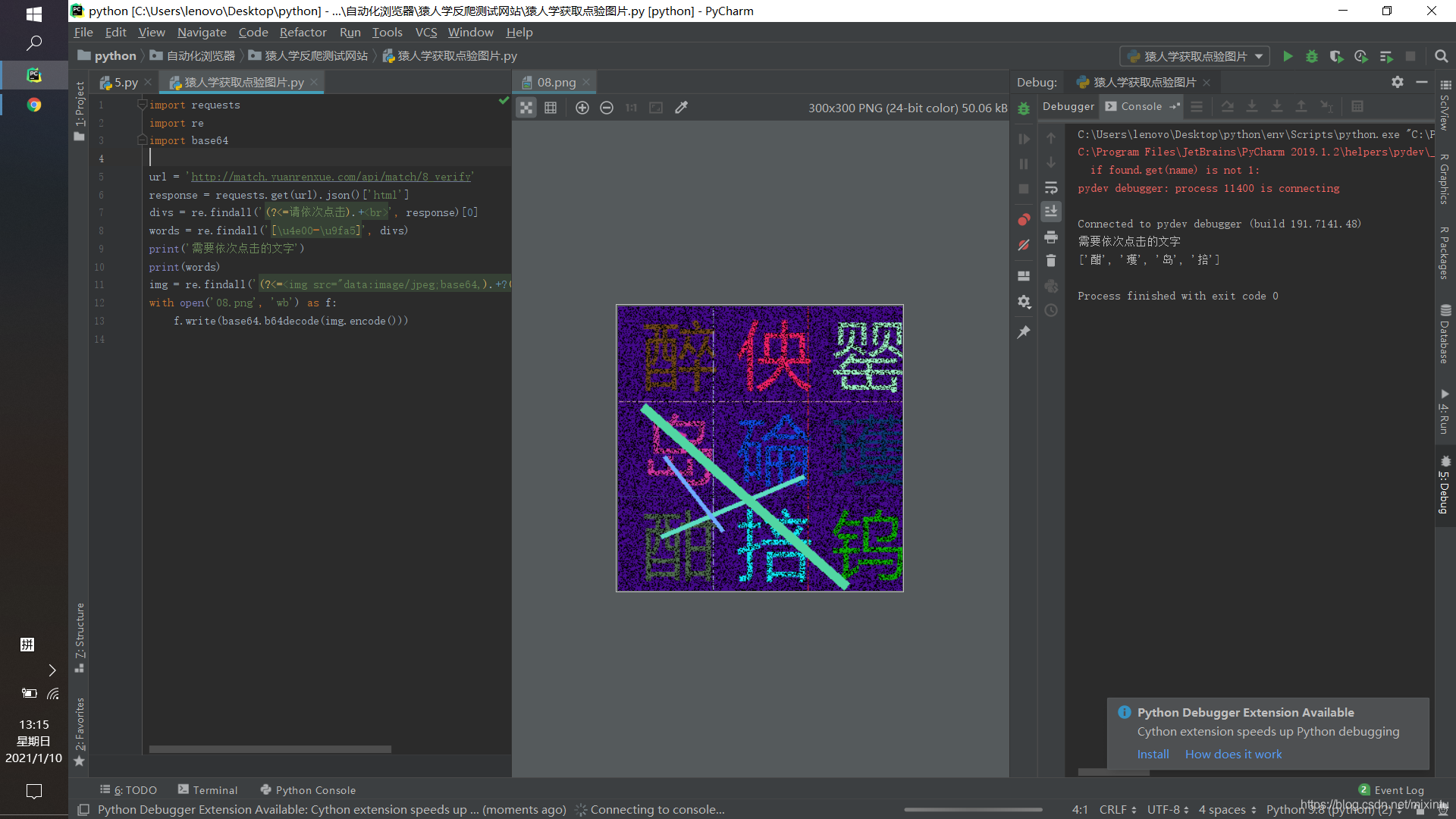
Task: Zoom in on the 08.png image preview
Action: [582, 108]
